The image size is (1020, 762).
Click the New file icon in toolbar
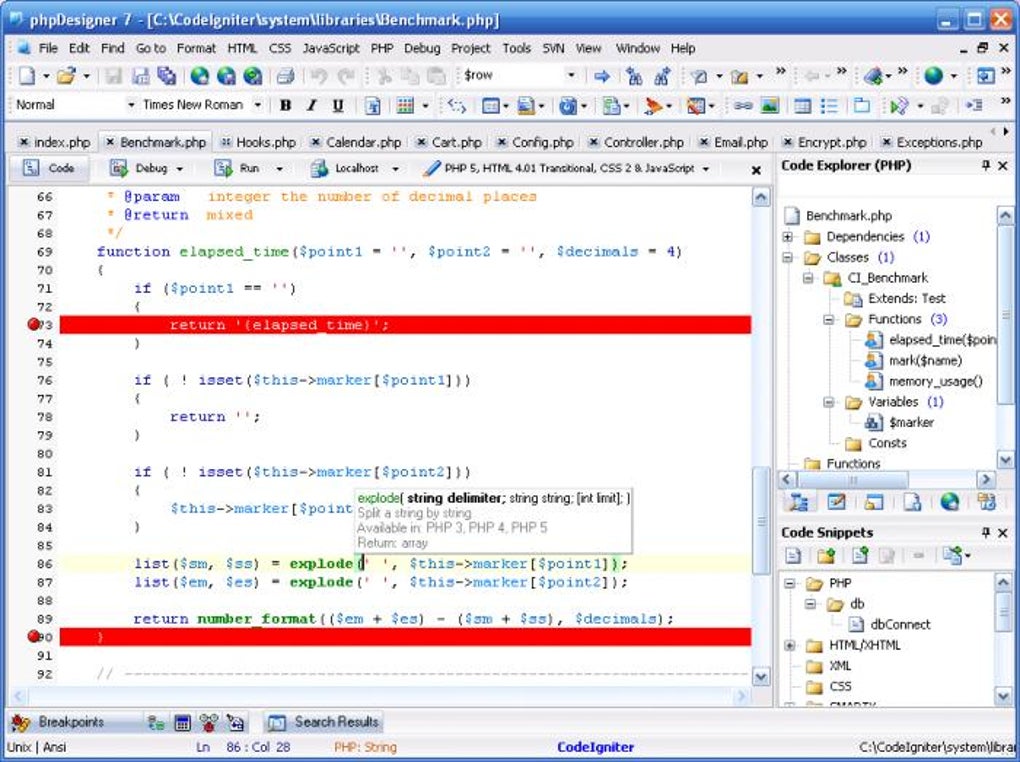click(27, 76)
